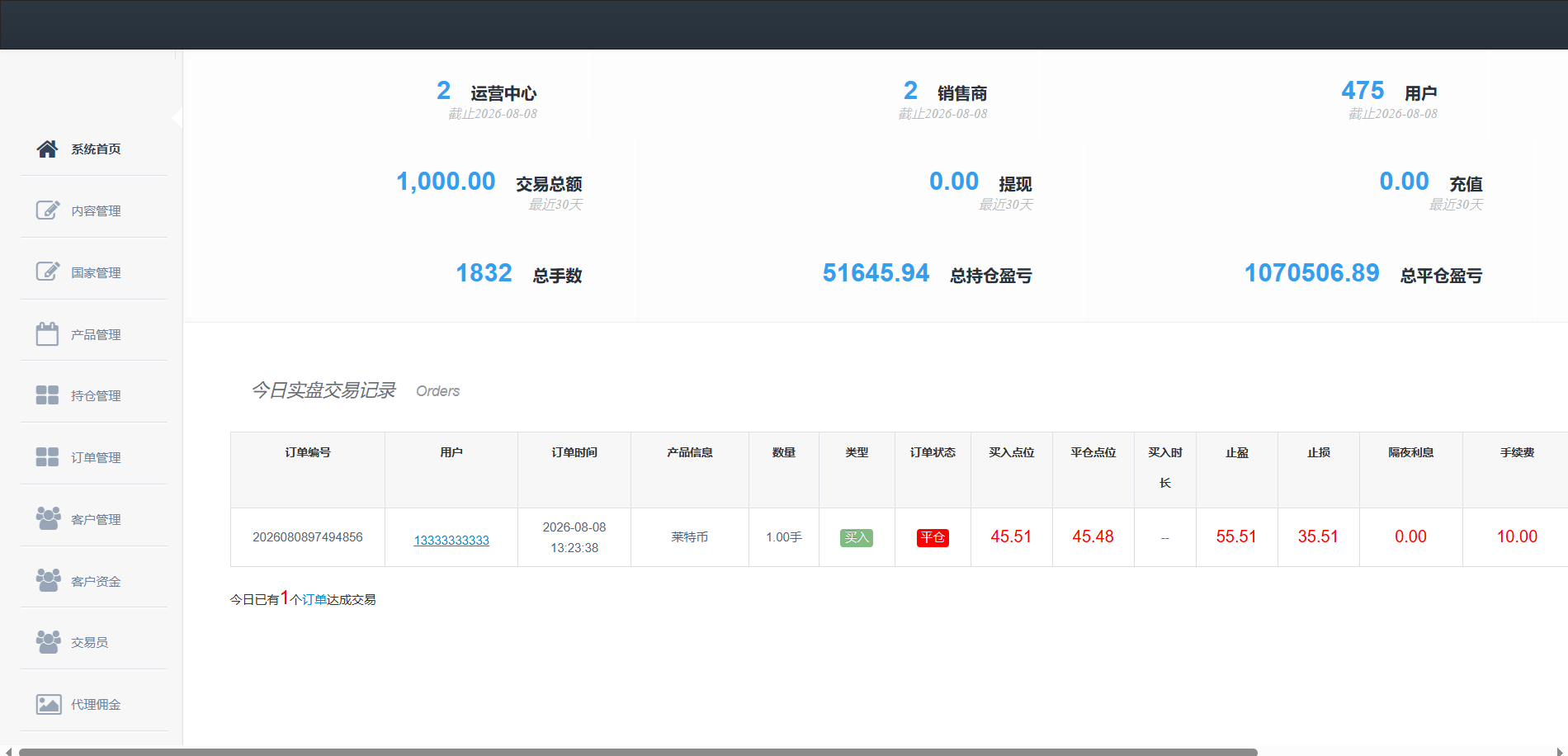Open user link 13333333333
The width and height of the screenshot is (1568, 756).
click(451, 541)
